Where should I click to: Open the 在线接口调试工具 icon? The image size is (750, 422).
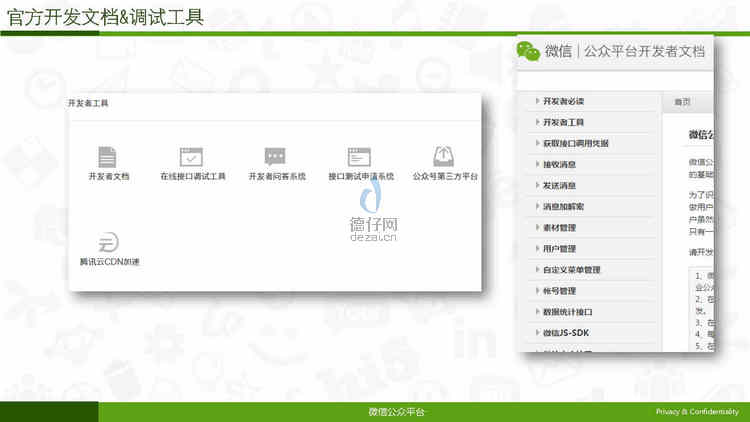click(191, 157)
